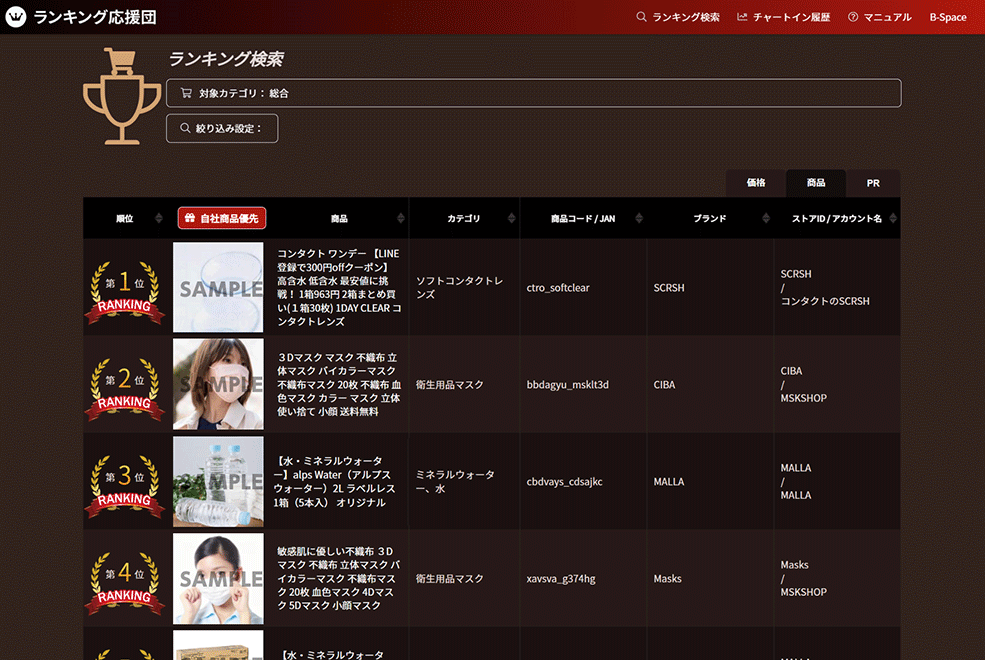Toggle the 自社商品優先 gift button

tap(222, 218)
